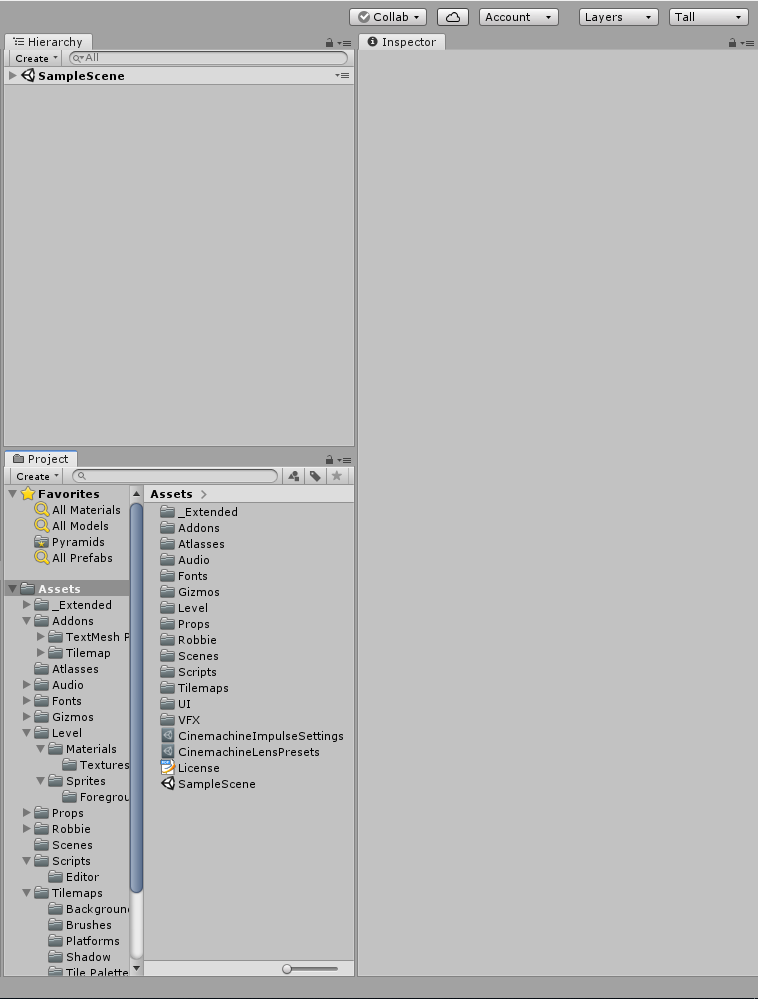Image resolution: width=758 pixels, height=999 pixels.
Task: Click Save Search star icon
Action: point(337,476)
